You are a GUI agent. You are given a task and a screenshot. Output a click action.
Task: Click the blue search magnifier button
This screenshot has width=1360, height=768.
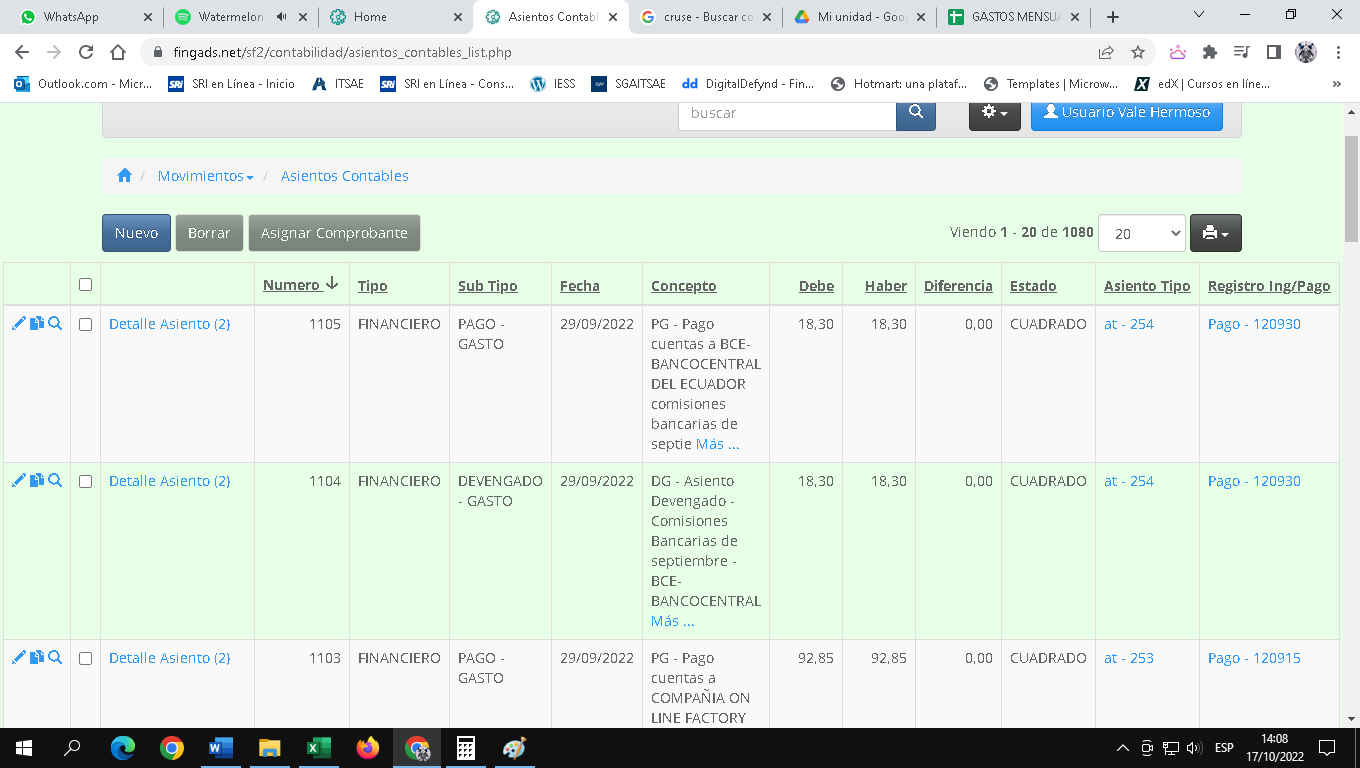coord(915,113)
